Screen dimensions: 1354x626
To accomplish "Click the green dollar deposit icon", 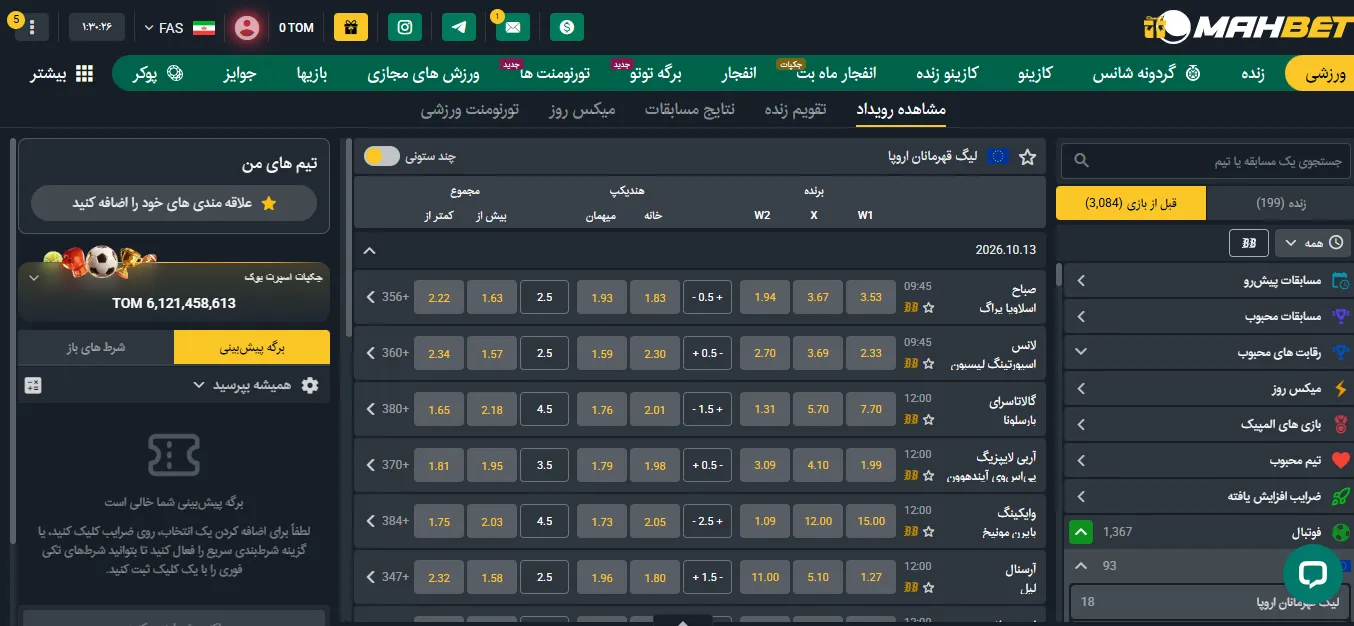I will point(567,27).
